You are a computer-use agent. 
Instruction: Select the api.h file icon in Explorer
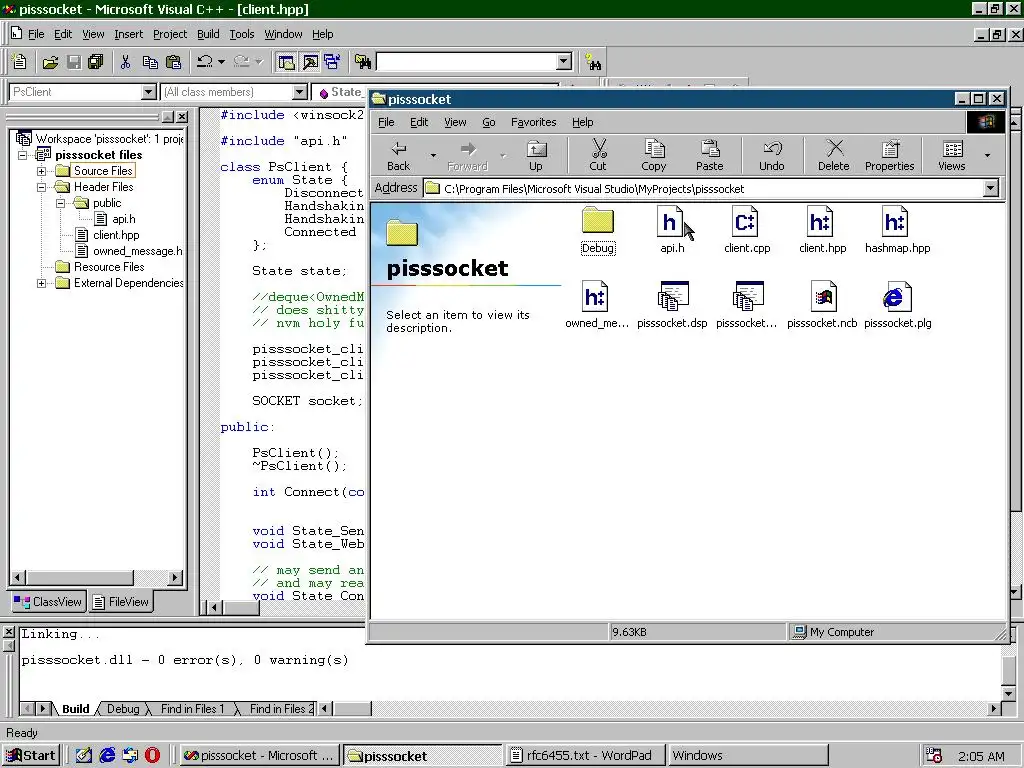click(671, 231)
